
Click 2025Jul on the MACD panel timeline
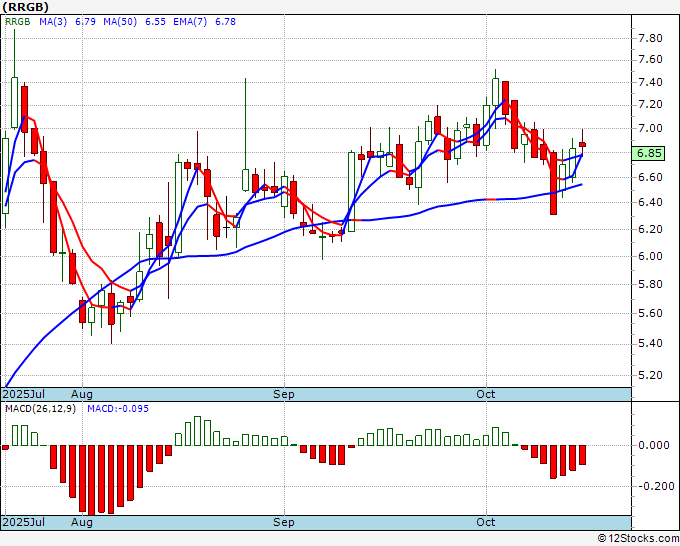[x=24, y=522]
